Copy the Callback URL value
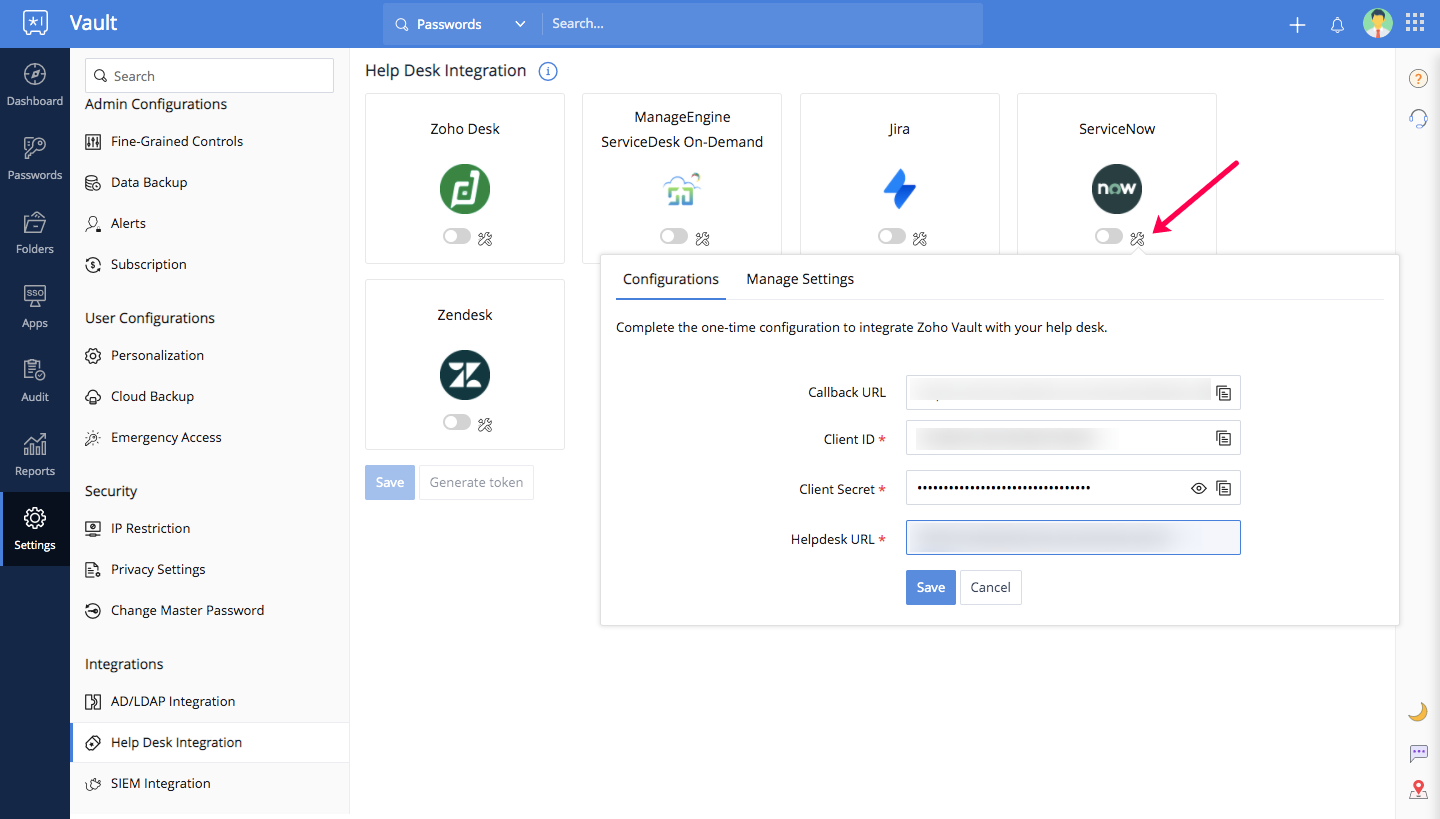 click(x=1223, y=393)
